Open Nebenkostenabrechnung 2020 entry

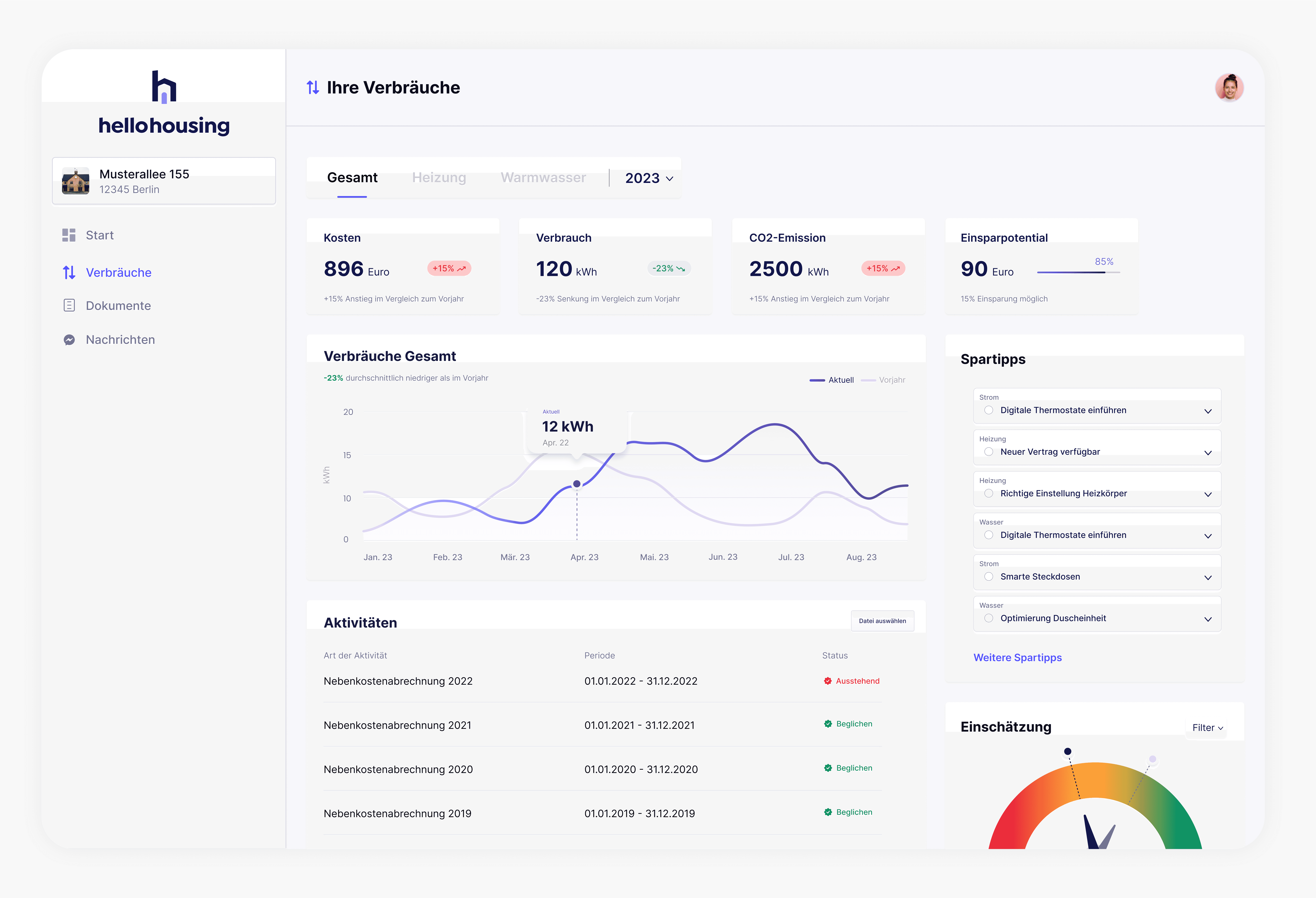tap(398, 770)
